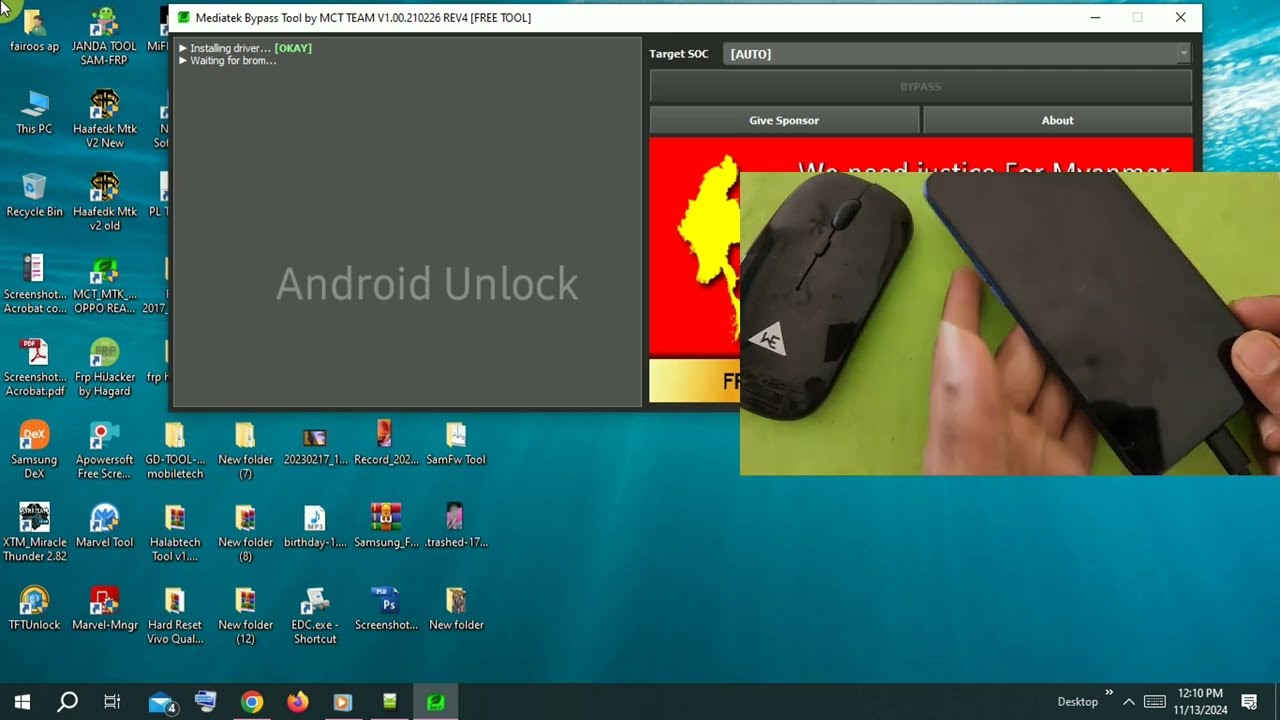This screenshot has width=1280, height=720.
Task: Launch EDC.exe - Shortcut
Action: [x=315, y=616]
